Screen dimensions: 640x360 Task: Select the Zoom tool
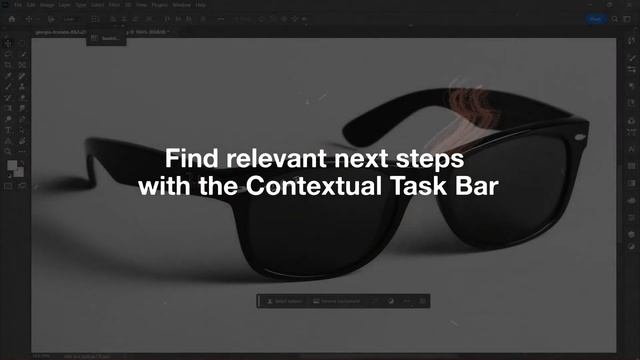click(8, 152)
